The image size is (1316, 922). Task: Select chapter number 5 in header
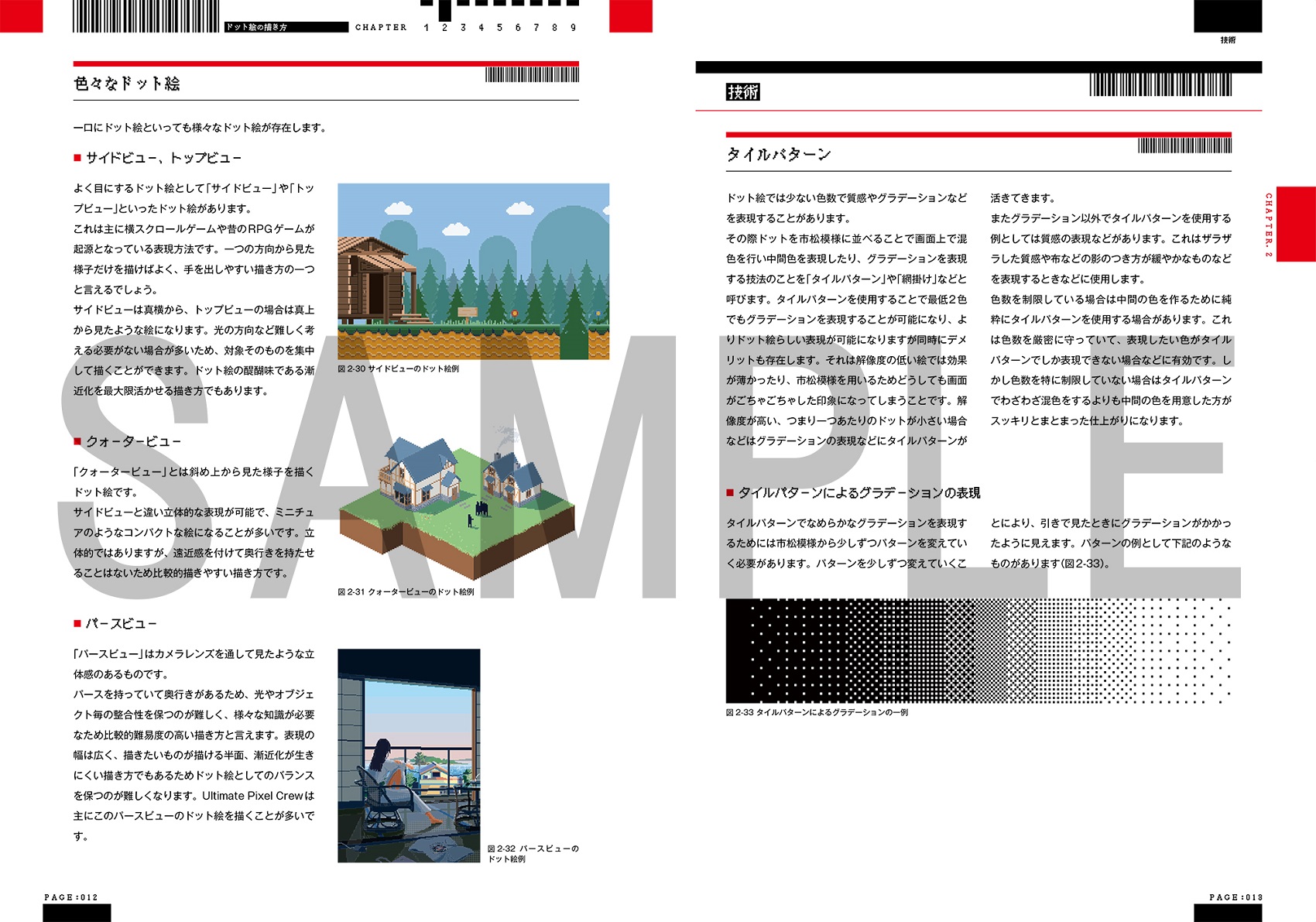point(499,28)
